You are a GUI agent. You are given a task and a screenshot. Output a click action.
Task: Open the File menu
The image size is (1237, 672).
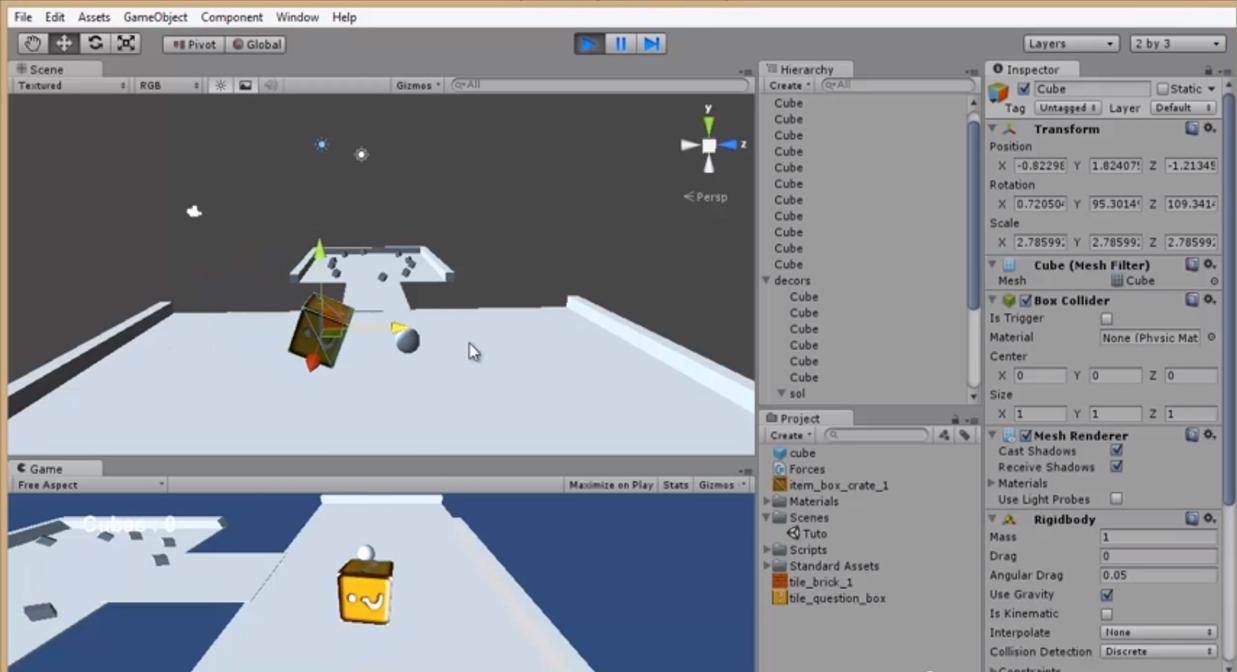click(23, 17)
